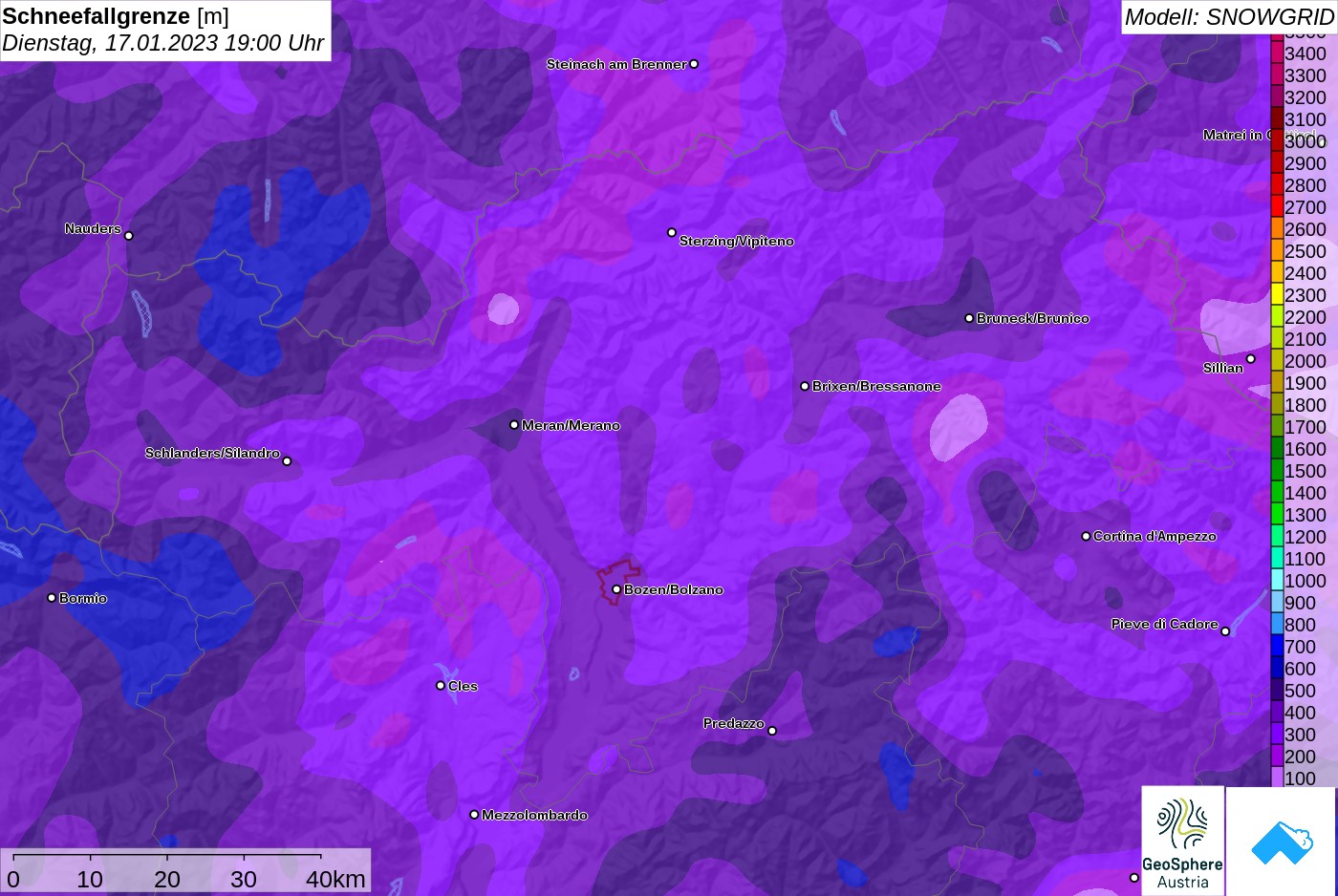The image size is (1338, 896).
Task: Click the scale bar ruler line
Action: click(x=167, y=856)
